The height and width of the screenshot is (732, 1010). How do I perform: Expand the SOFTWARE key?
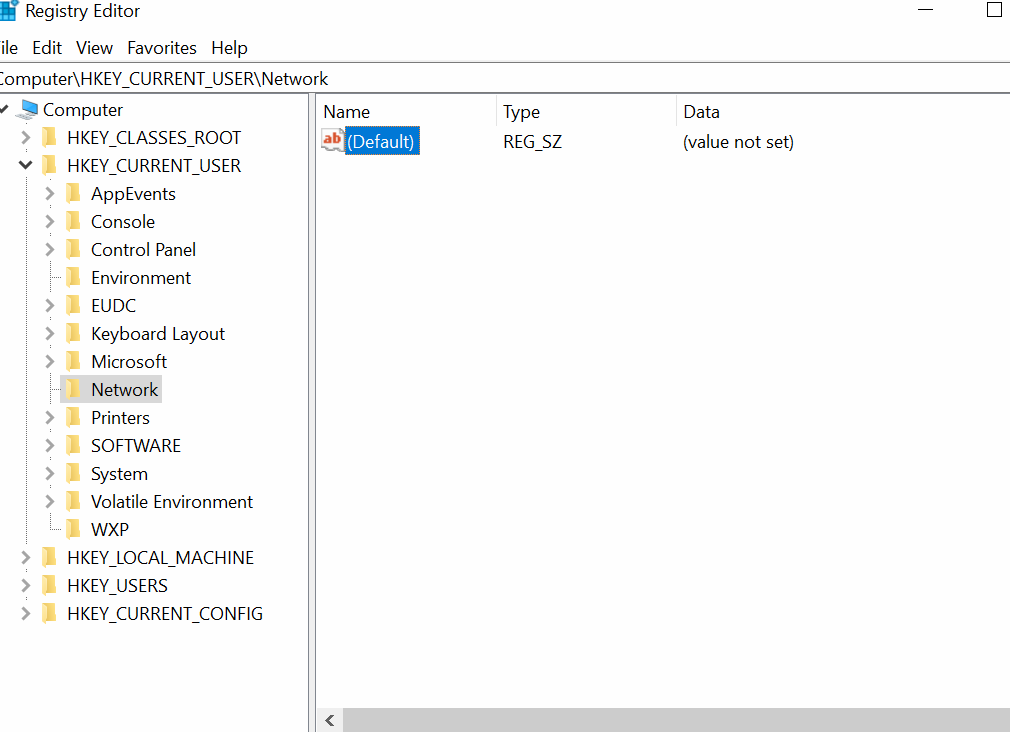(x=50, y=445)
